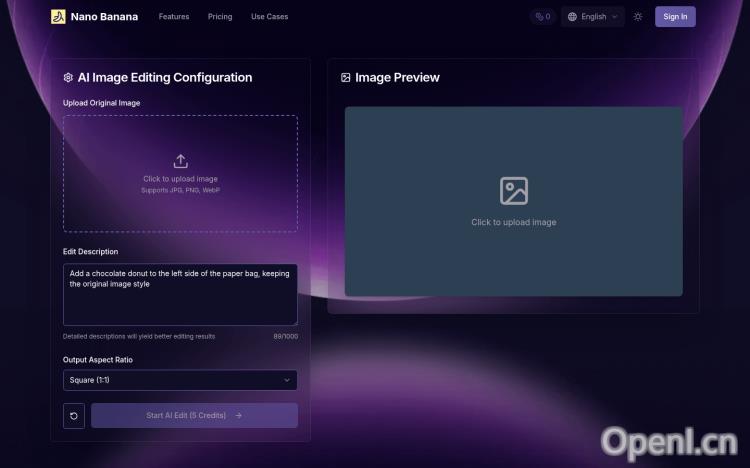
Task: Click the Nano Banana logo icon
Action: [58, 17]
